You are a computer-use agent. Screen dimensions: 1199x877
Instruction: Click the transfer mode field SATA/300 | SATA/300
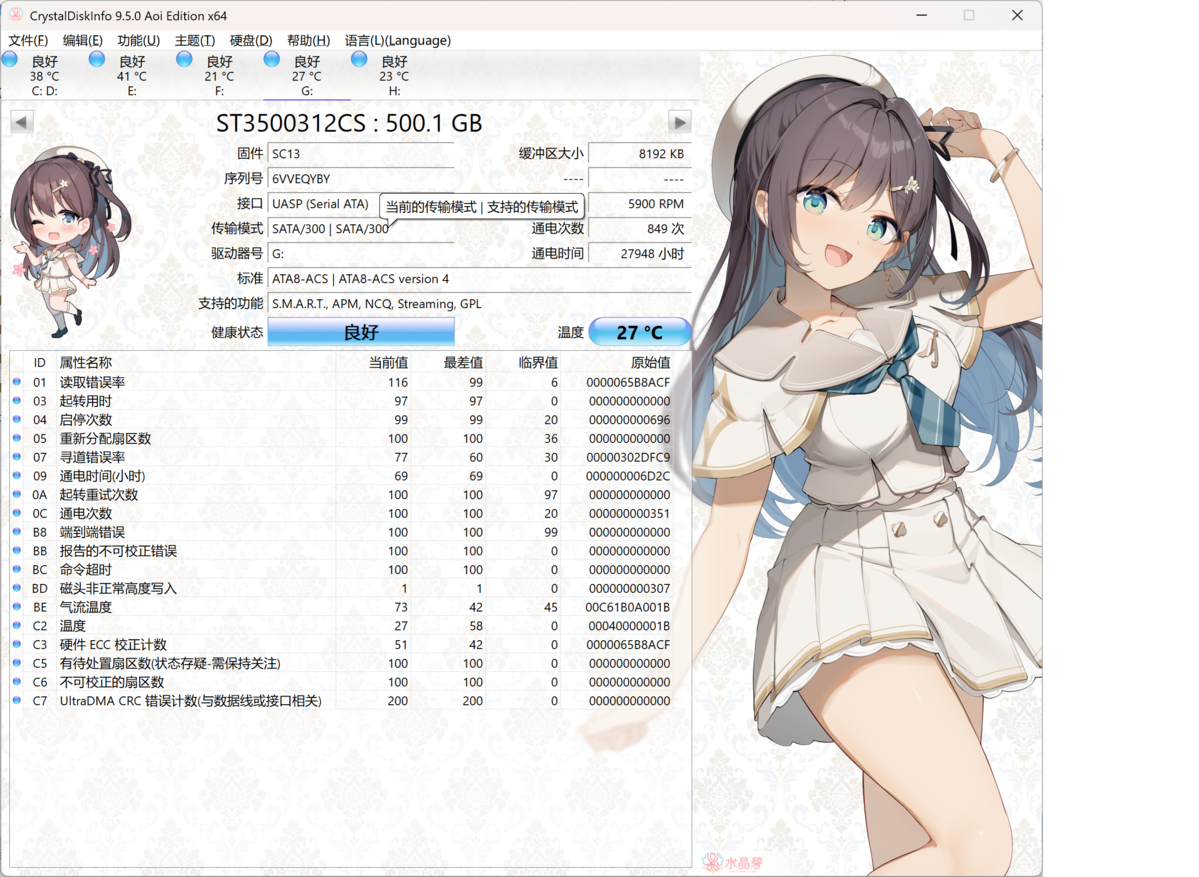click(361, 229)
